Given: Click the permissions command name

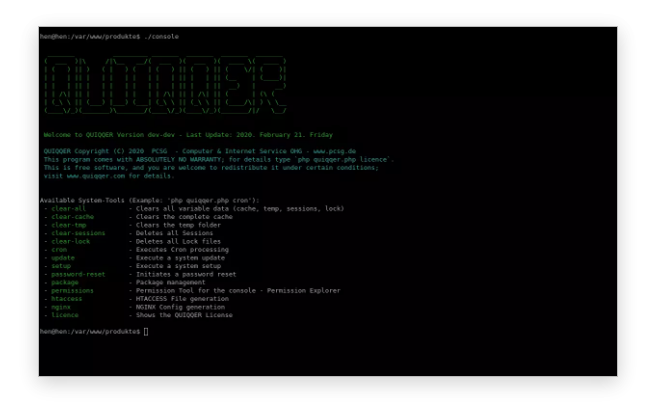Looking at the screenshot, I should 70,290.
